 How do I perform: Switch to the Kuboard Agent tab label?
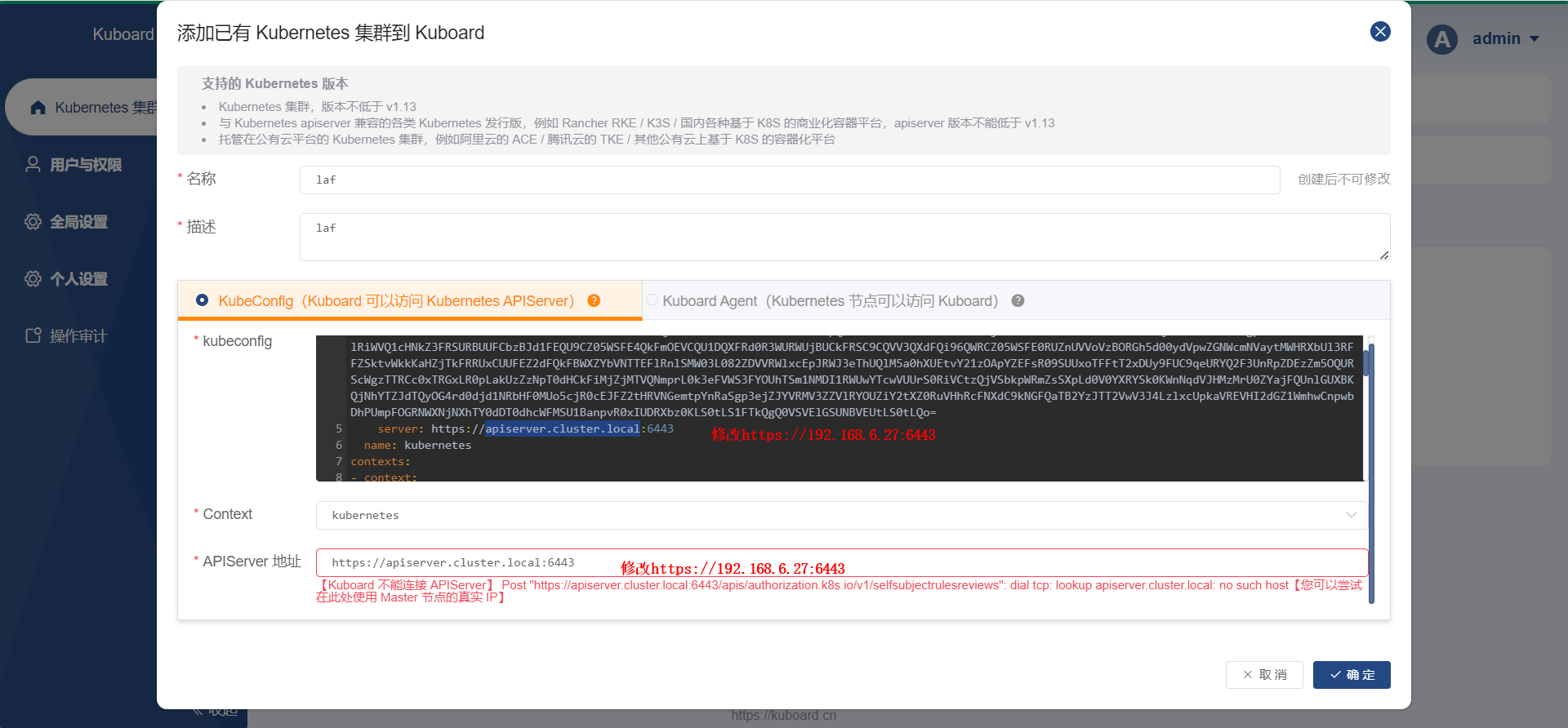(x=830, y=301)
